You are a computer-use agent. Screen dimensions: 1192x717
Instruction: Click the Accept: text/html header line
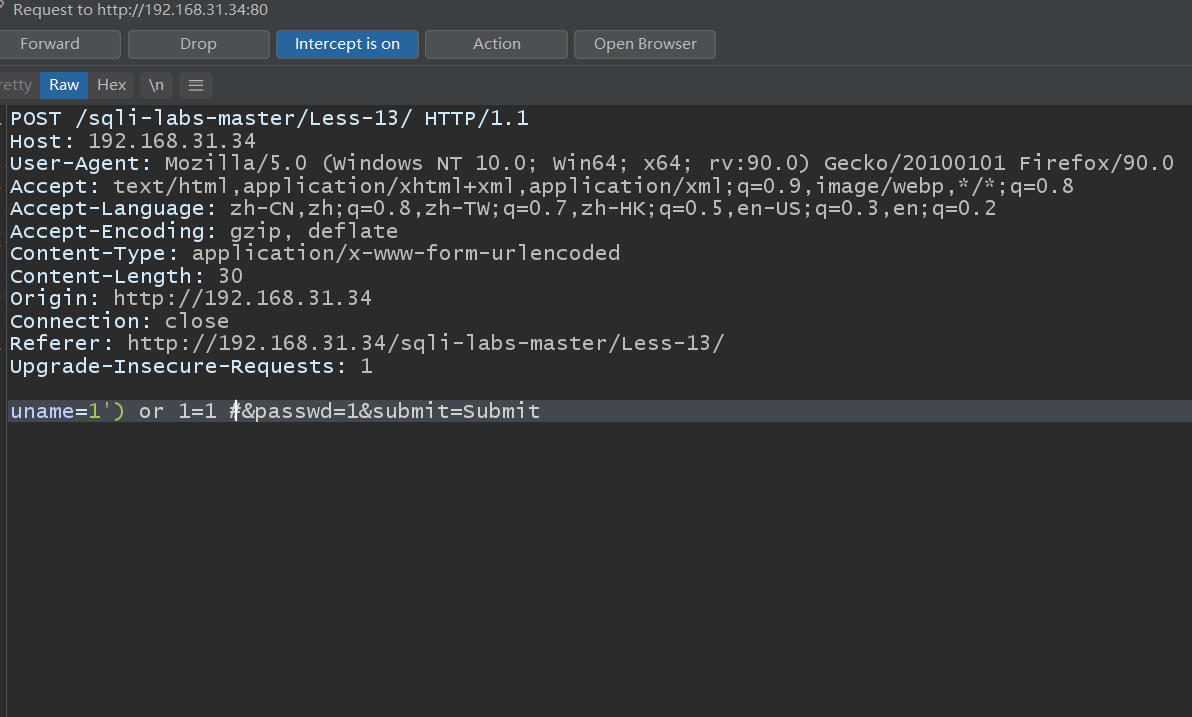click(541, 186)
